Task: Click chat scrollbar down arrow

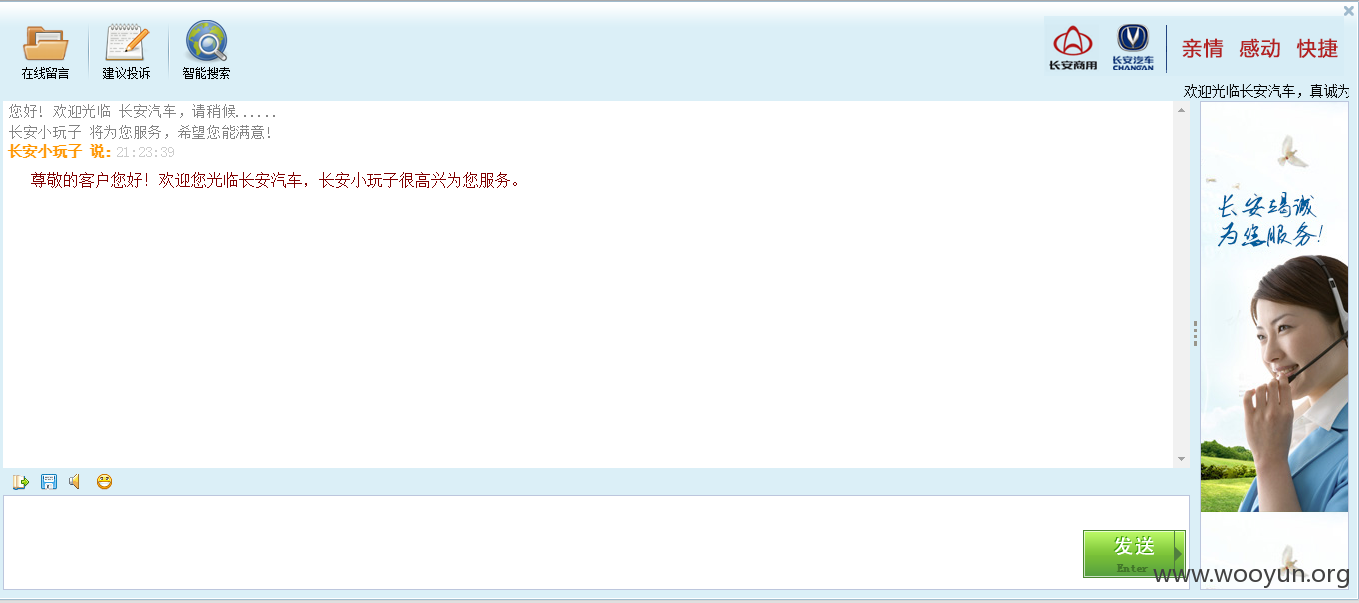Action: pos(1182,459)
